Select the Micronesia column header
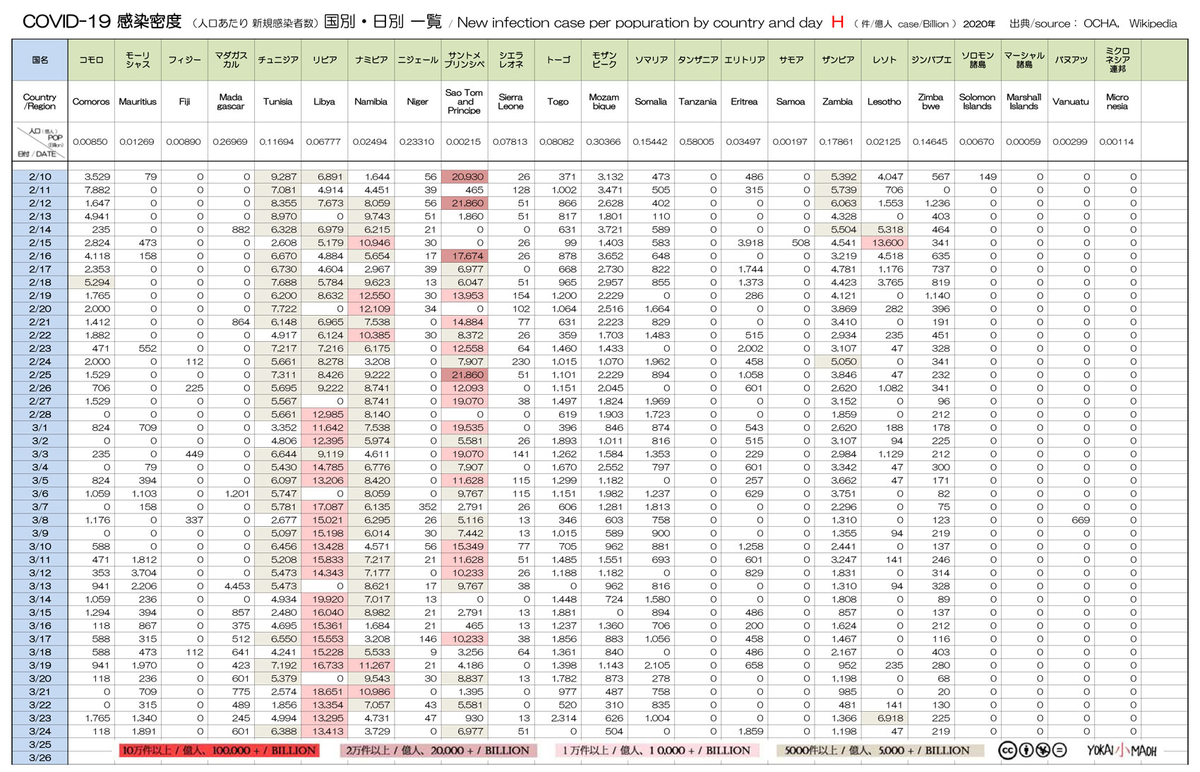The height and width of the screenshot is (772, 1200). pos(1117,102)
